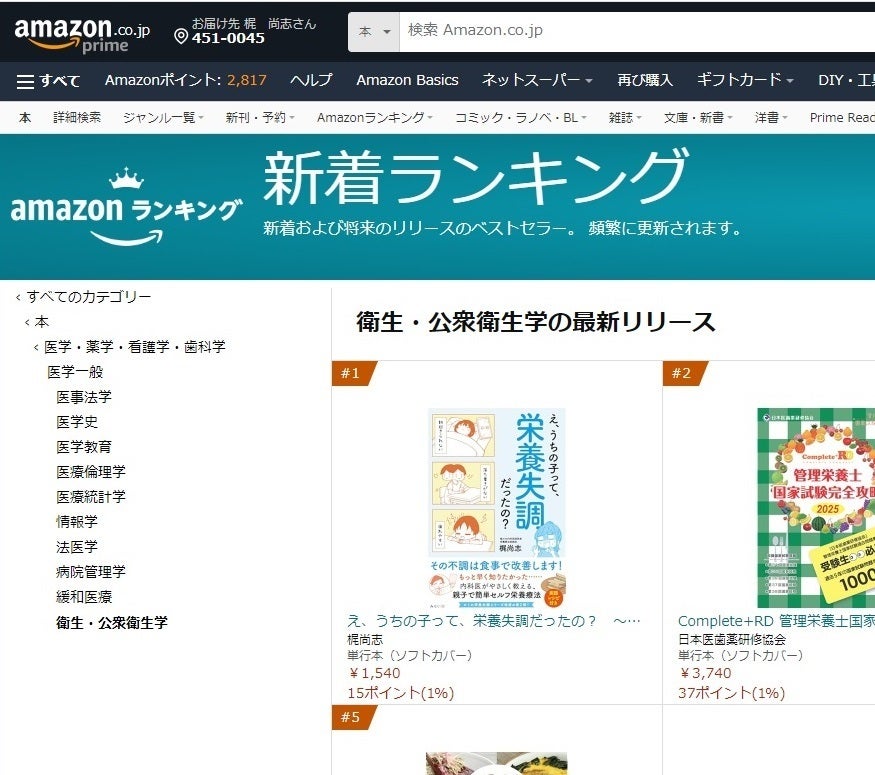The image size is (875, 775).
Task: Navigate up to 医学・薬学・看護学・歯科学 category
Action: 134,347
